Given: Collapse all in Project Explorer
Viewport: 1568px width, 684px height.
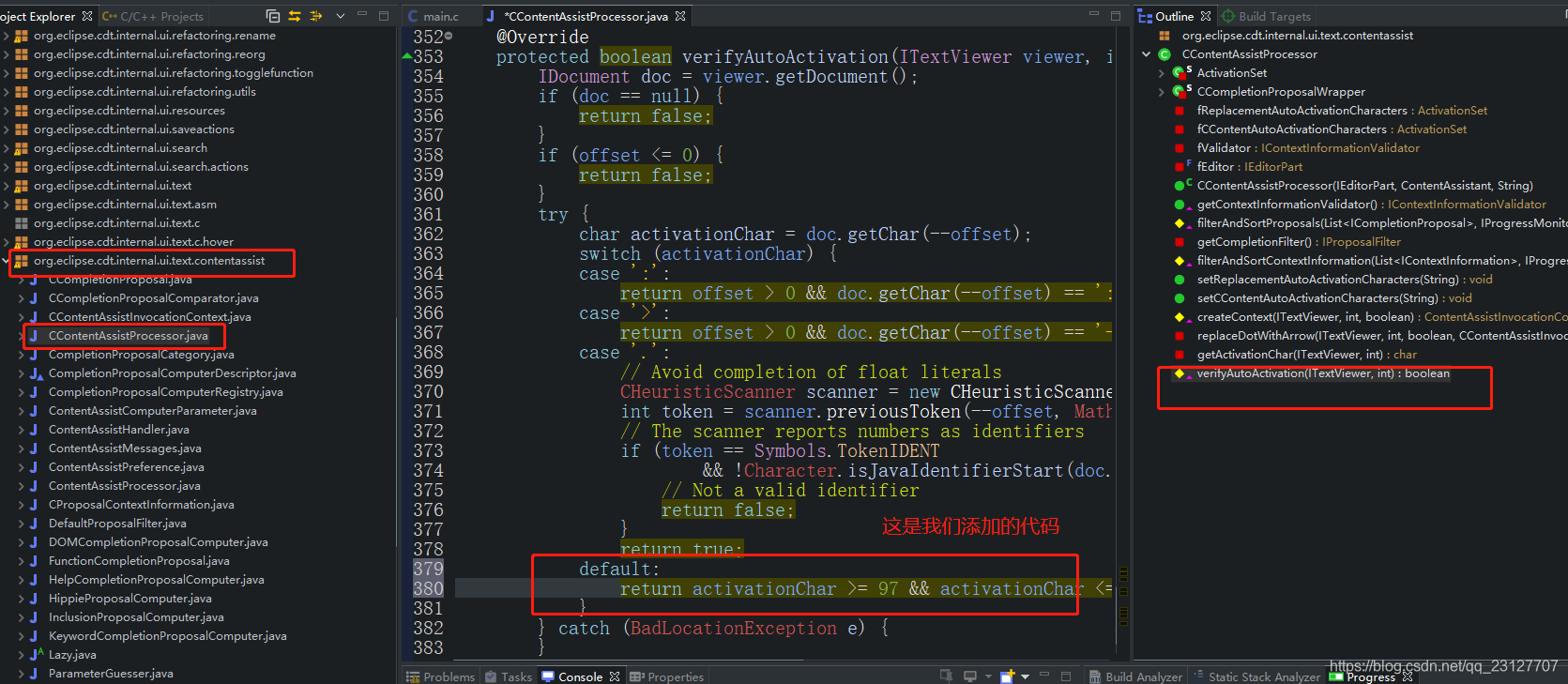Looking at the screenshot, I should click(x=273, y=16).
